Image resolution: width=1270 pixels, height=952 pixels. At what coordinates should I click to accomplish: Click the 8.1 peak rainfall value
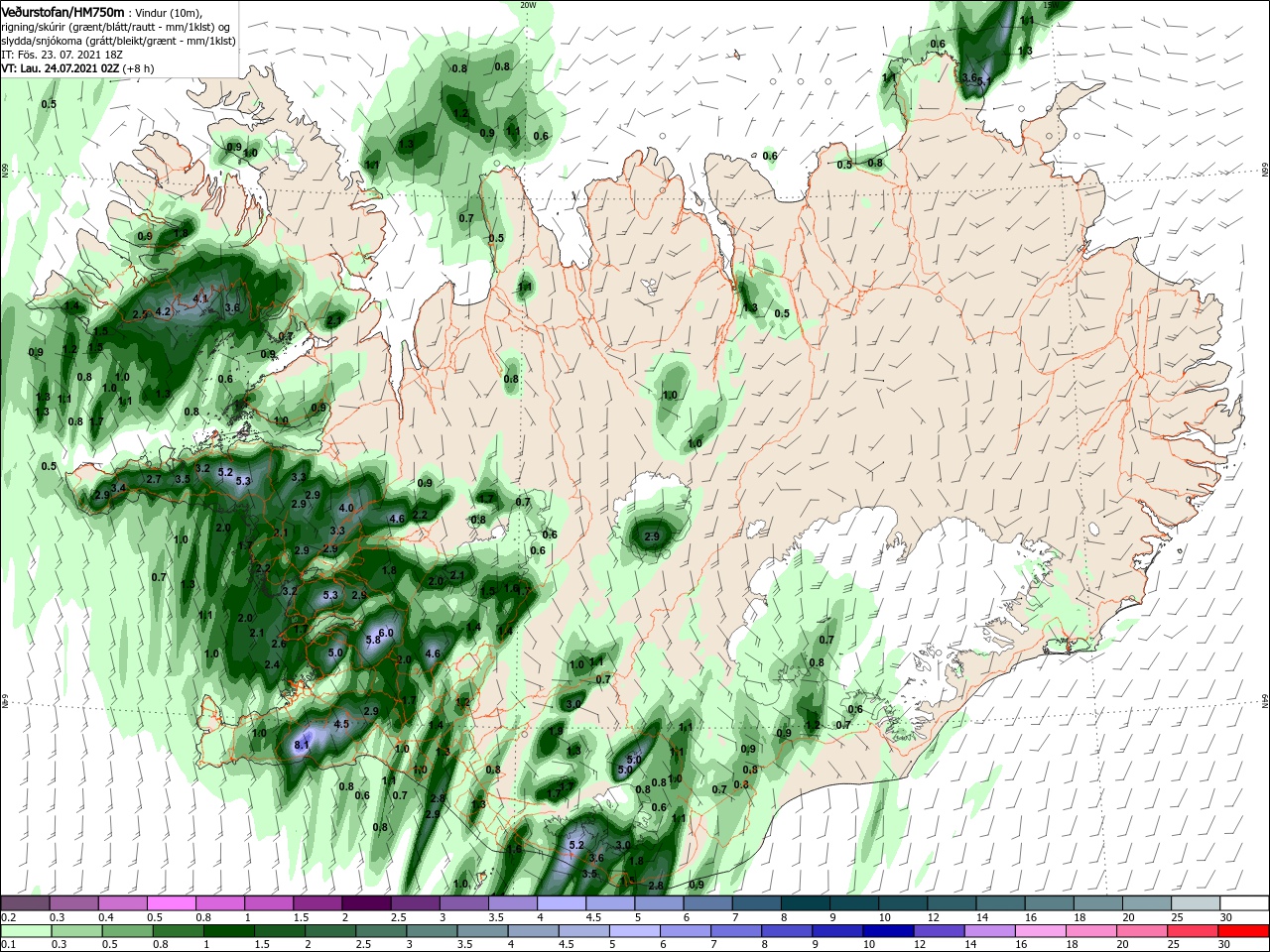304,744
